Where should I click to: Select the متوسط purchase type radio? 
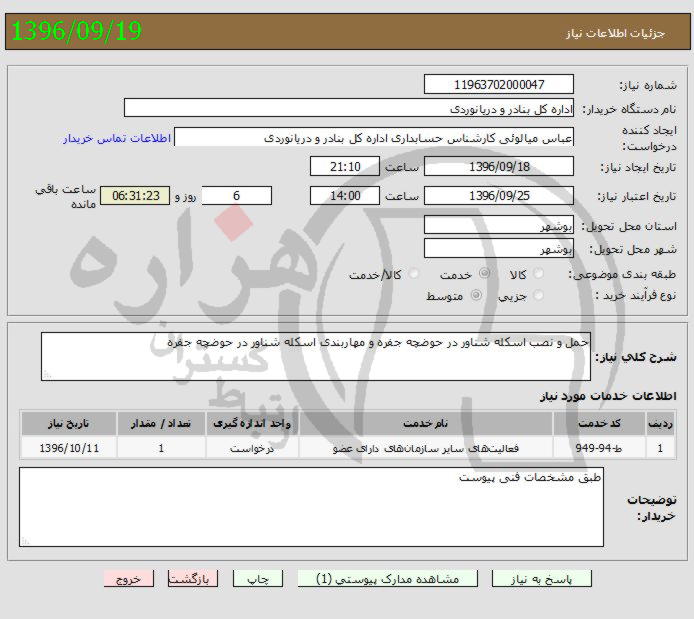[x=476, y=295]
